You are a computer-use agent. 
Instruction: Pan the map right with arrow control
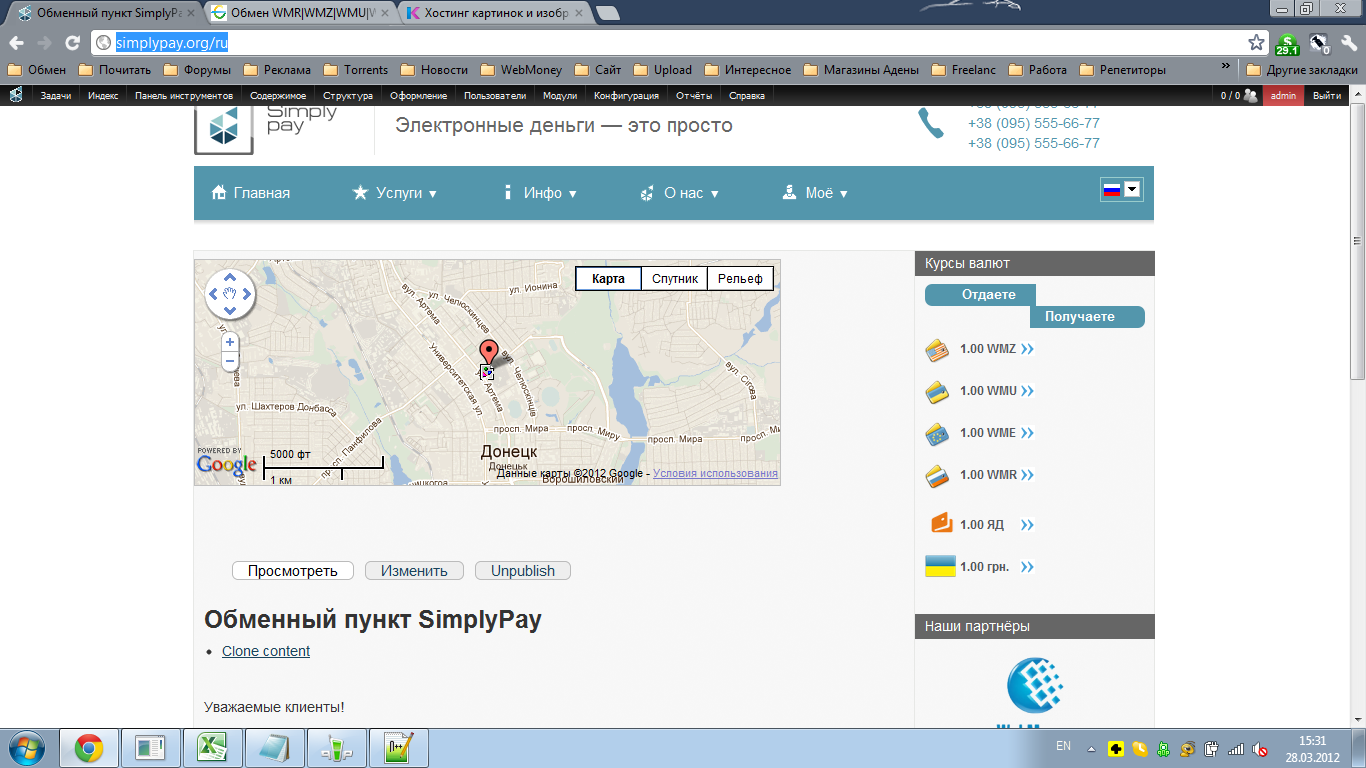(247, 294)
